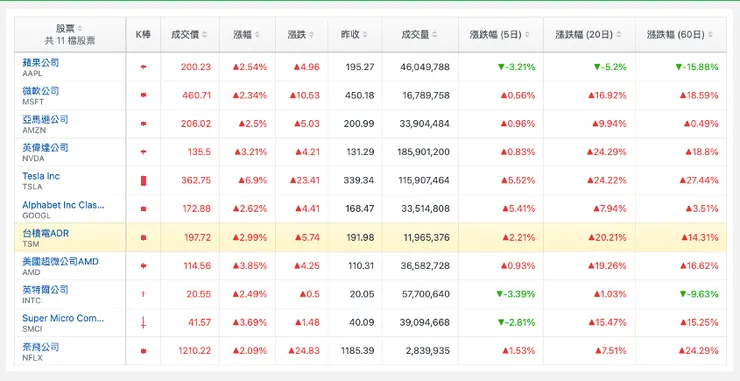740x381 pixels.
Task: Select GOOGL volume 33,514,808
Action: pyautogui.click(x=425, y=209)
